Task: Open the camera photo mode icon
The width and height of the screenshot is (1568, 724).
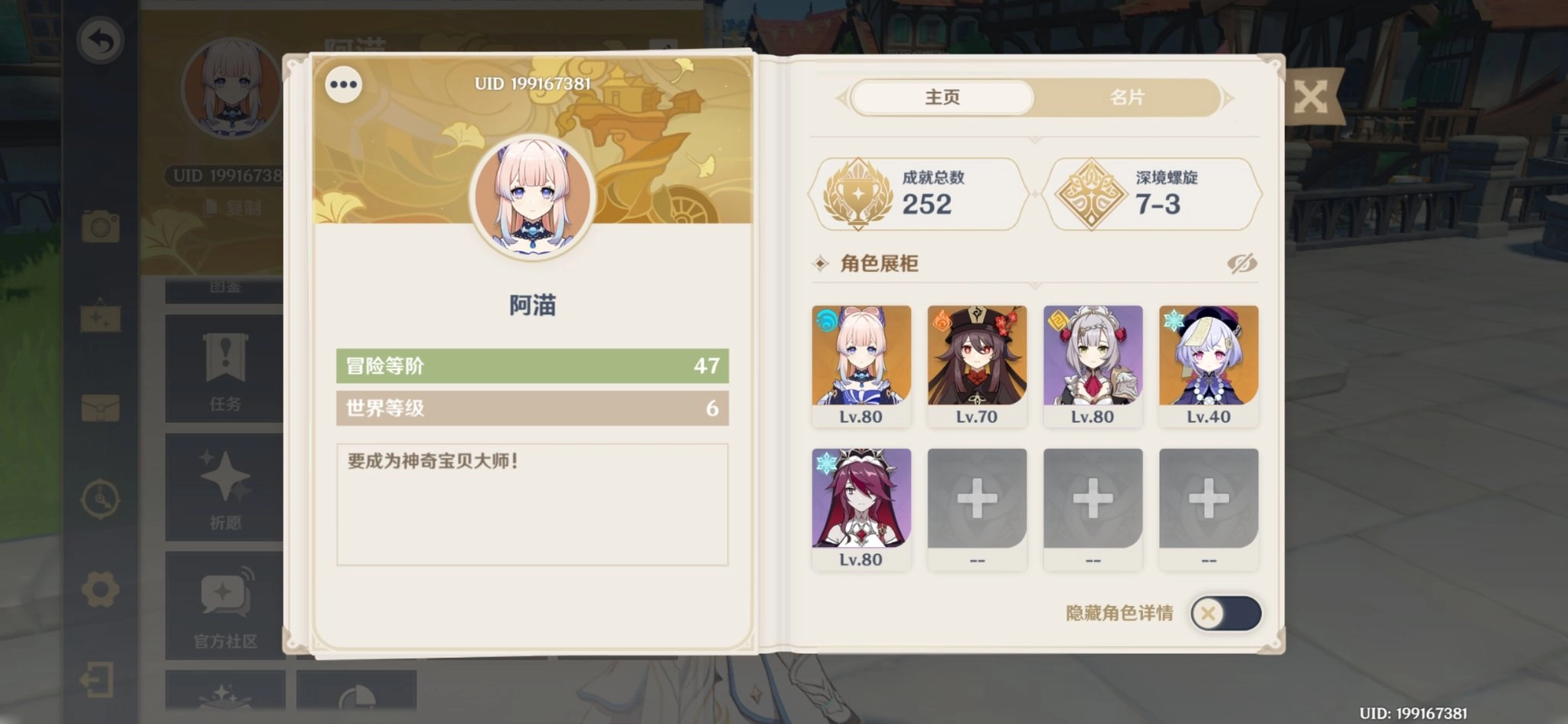Action: pyautogui.click(x=100, y=227)
